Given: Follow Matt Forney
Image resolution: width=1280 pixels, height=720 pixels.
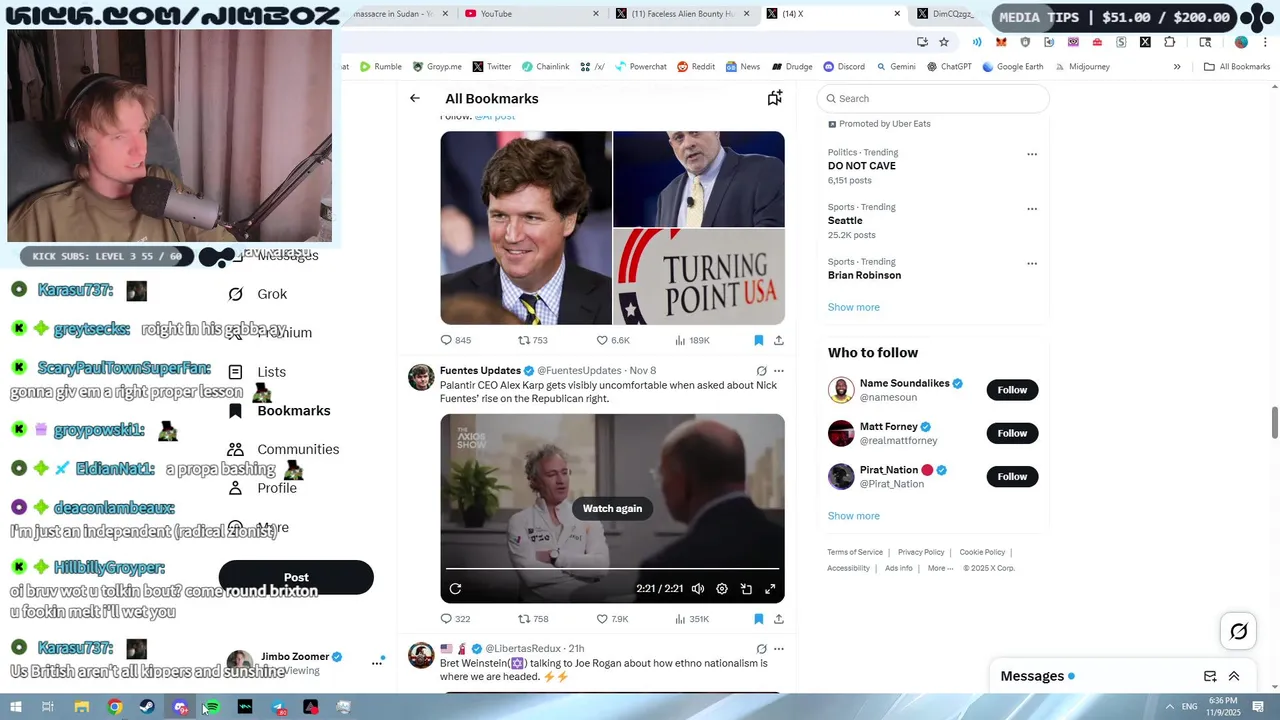Looking at the screenshot, I should [1012, 433].
